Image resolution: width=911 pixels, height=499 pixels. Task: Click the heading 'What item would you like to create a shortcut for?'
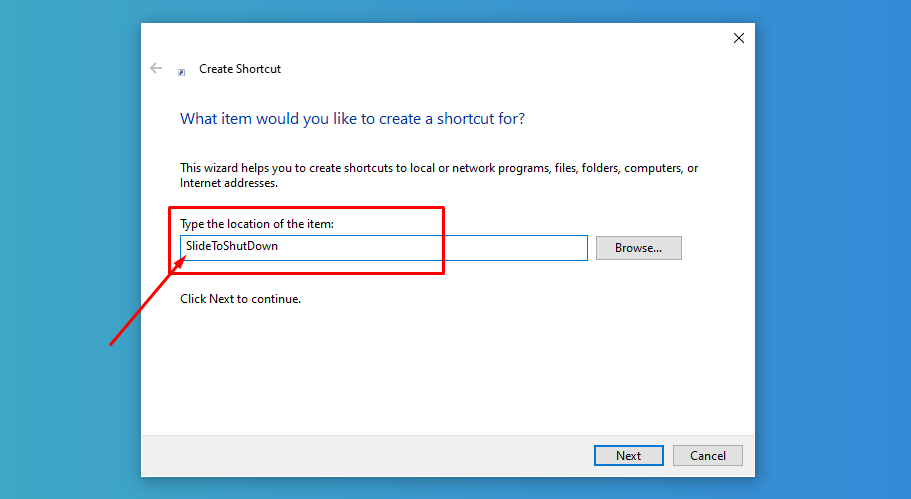tap(352, 119)
